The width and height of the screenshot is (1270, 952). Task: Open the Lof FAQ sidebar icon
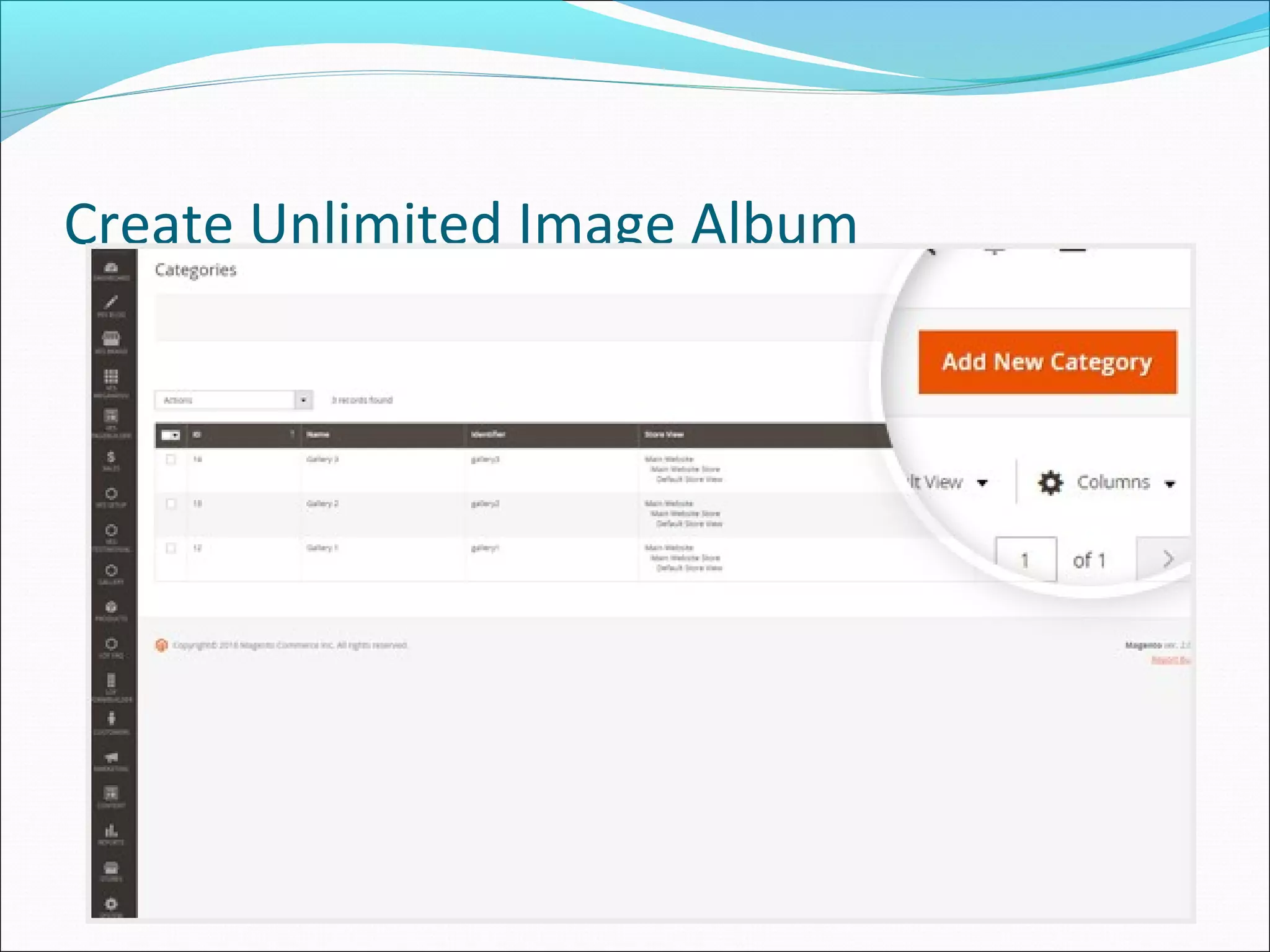tap(112, 648)
